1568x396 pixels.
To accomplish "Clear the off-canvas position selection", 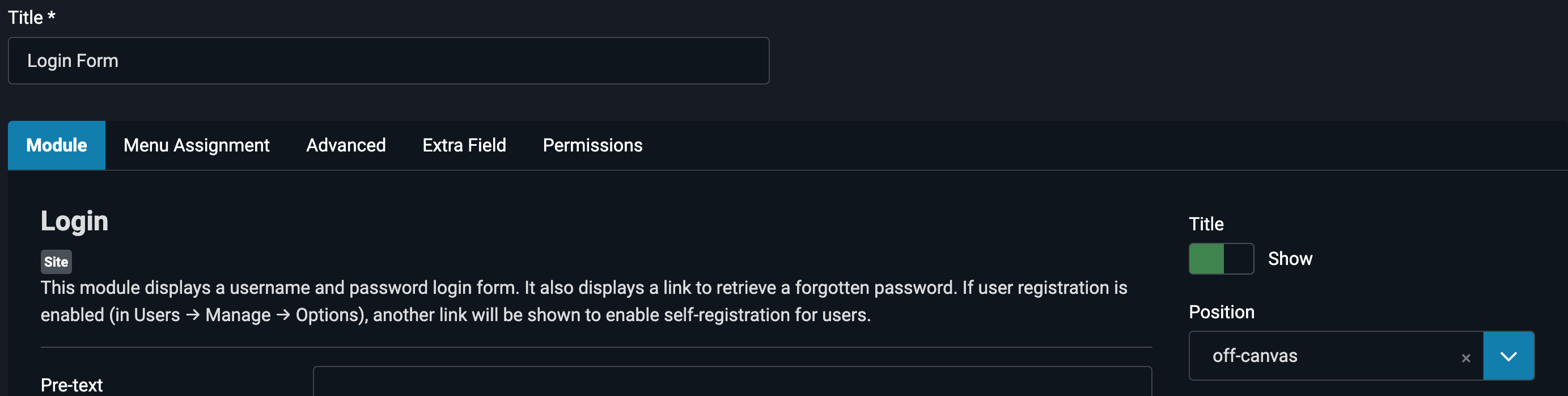I will tap(1466, 358).
